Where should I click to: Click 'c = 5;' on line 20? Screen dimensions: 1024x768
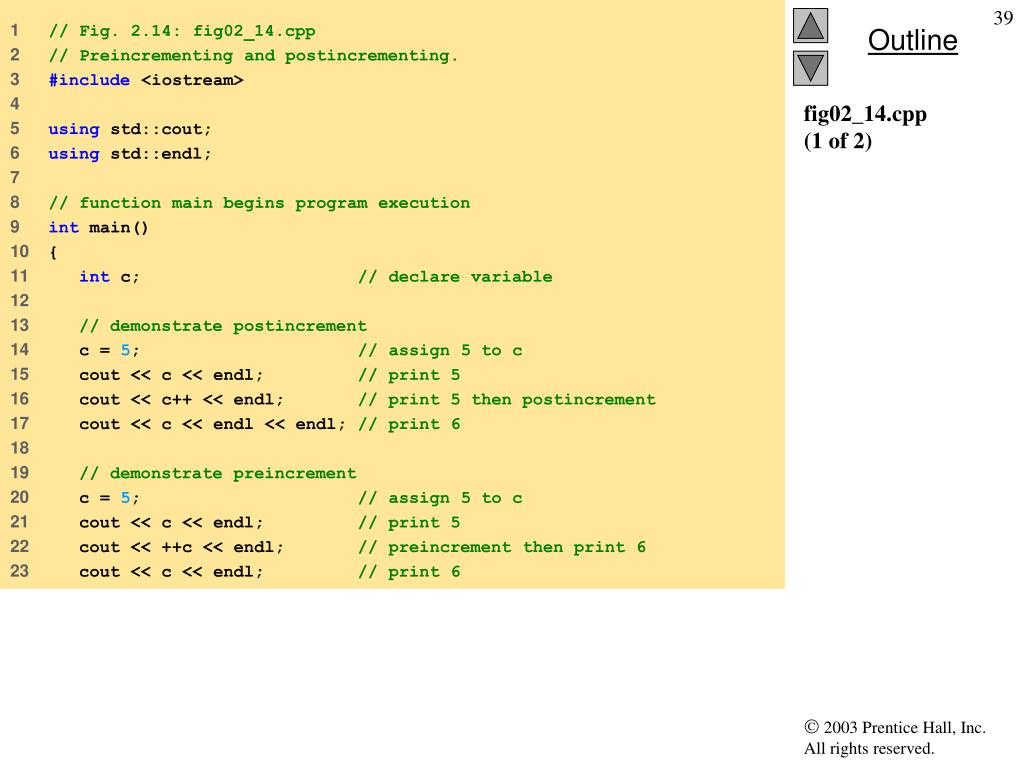pyautogui.click(x=109, y=498)
